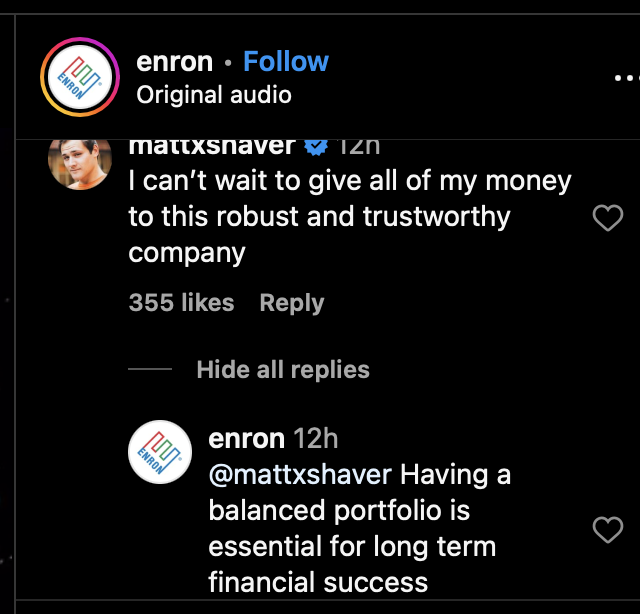The image size is (640, 614).
Task: Open the more options three-dot menu
Action: (625, 78)
